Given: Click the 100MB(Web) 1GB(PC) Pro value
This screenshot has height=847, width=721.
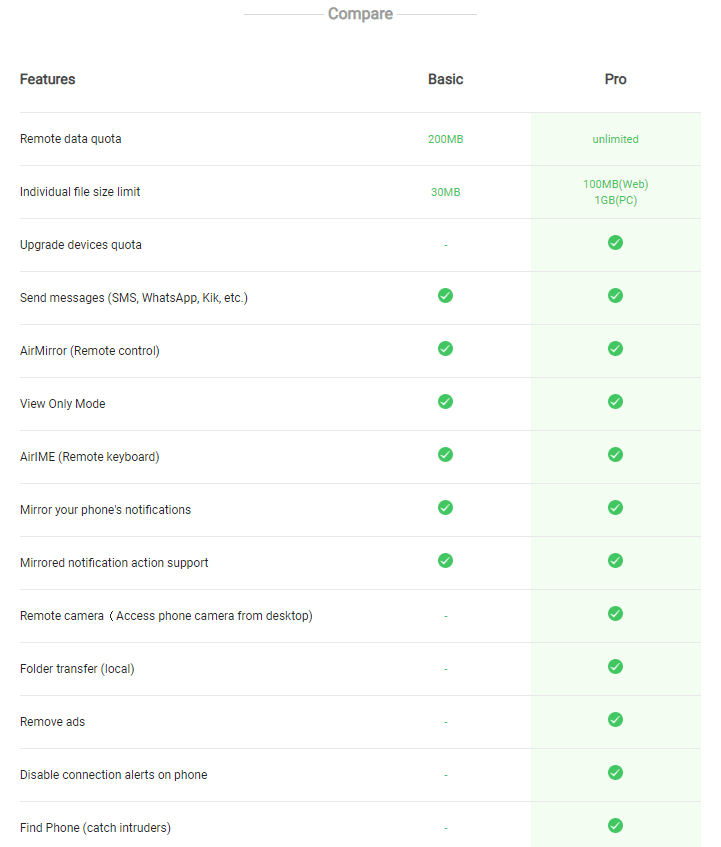Looking at the screenshot, I should (x=615, y=192).
